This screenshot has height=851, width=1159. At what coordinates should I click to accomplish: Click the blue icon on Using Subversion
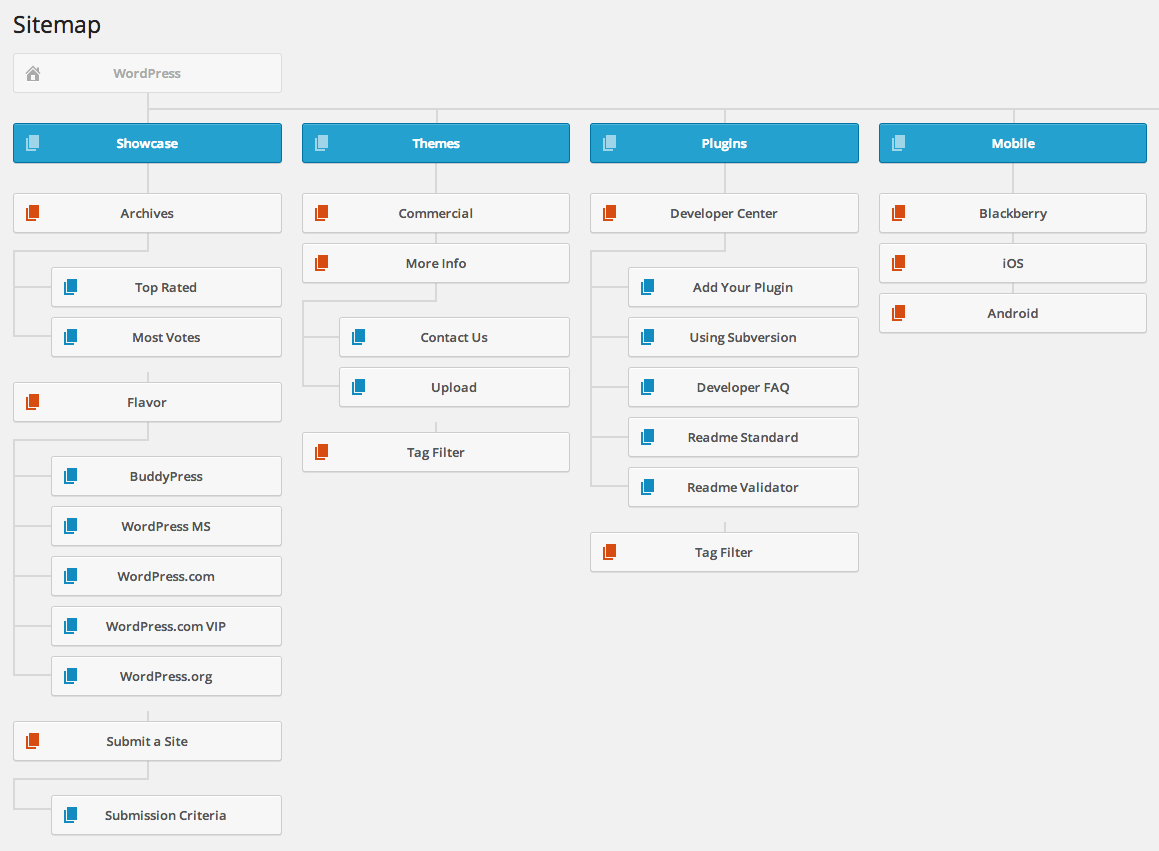tap(648, 337)
